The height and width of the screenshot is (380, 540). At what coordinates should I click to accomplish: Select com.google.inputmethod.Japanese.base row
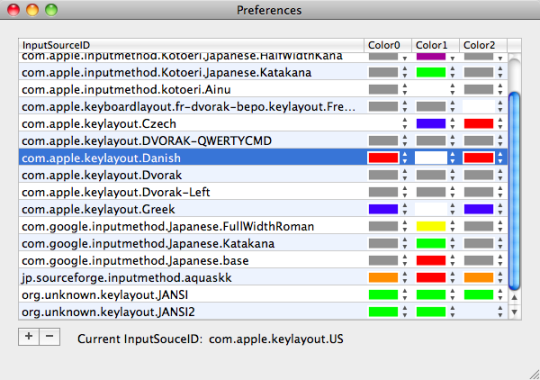[263, 260]
